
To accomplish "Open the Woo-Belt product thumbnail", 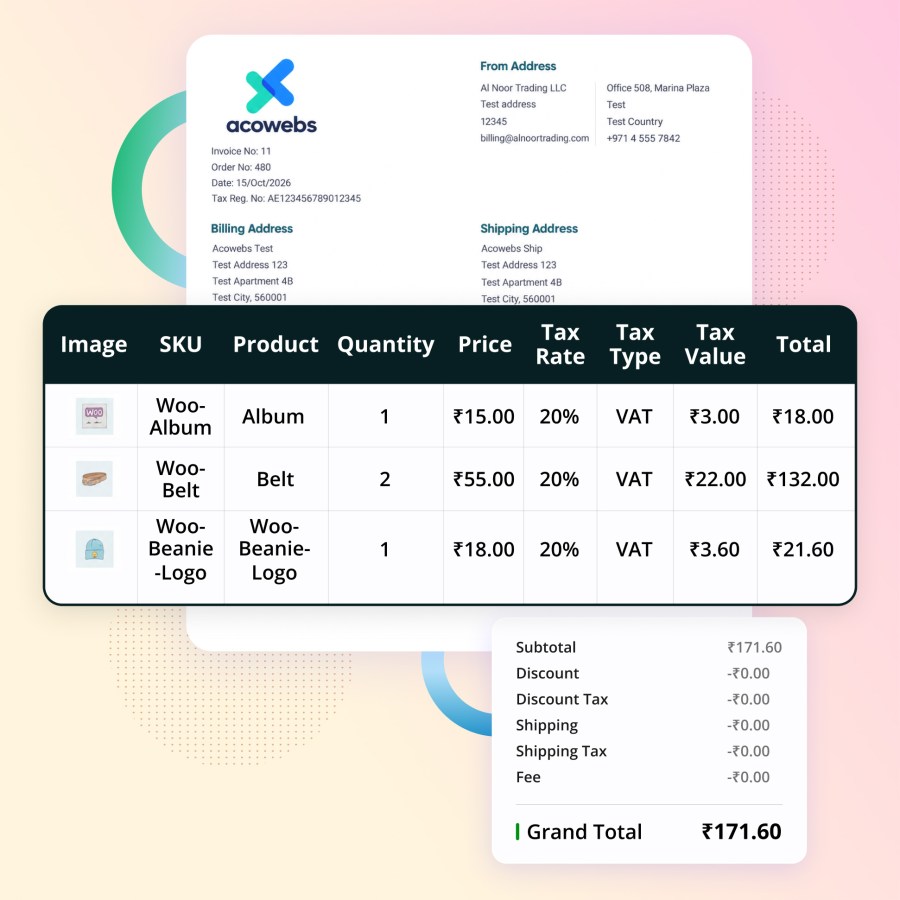I will tap(94, 479).
